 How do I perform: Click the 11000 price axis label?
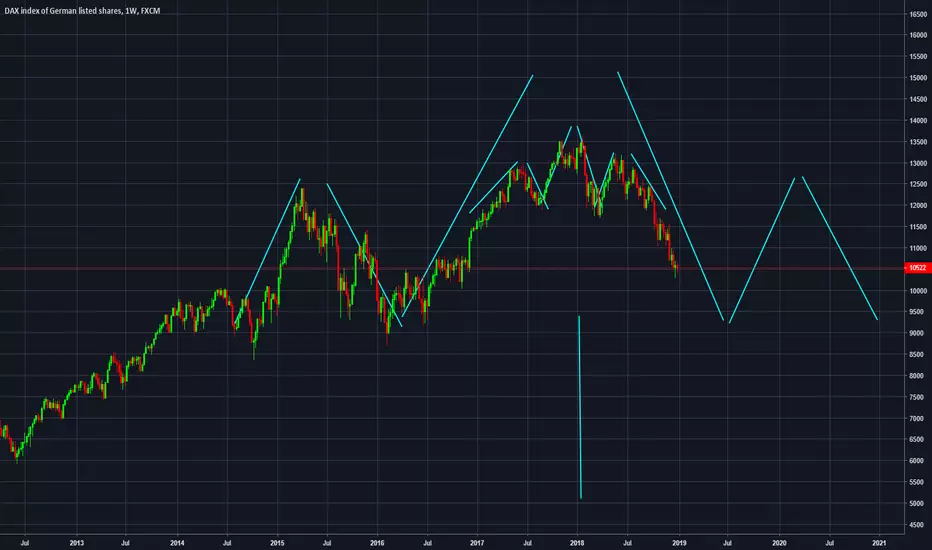click(x=918, y=249)
